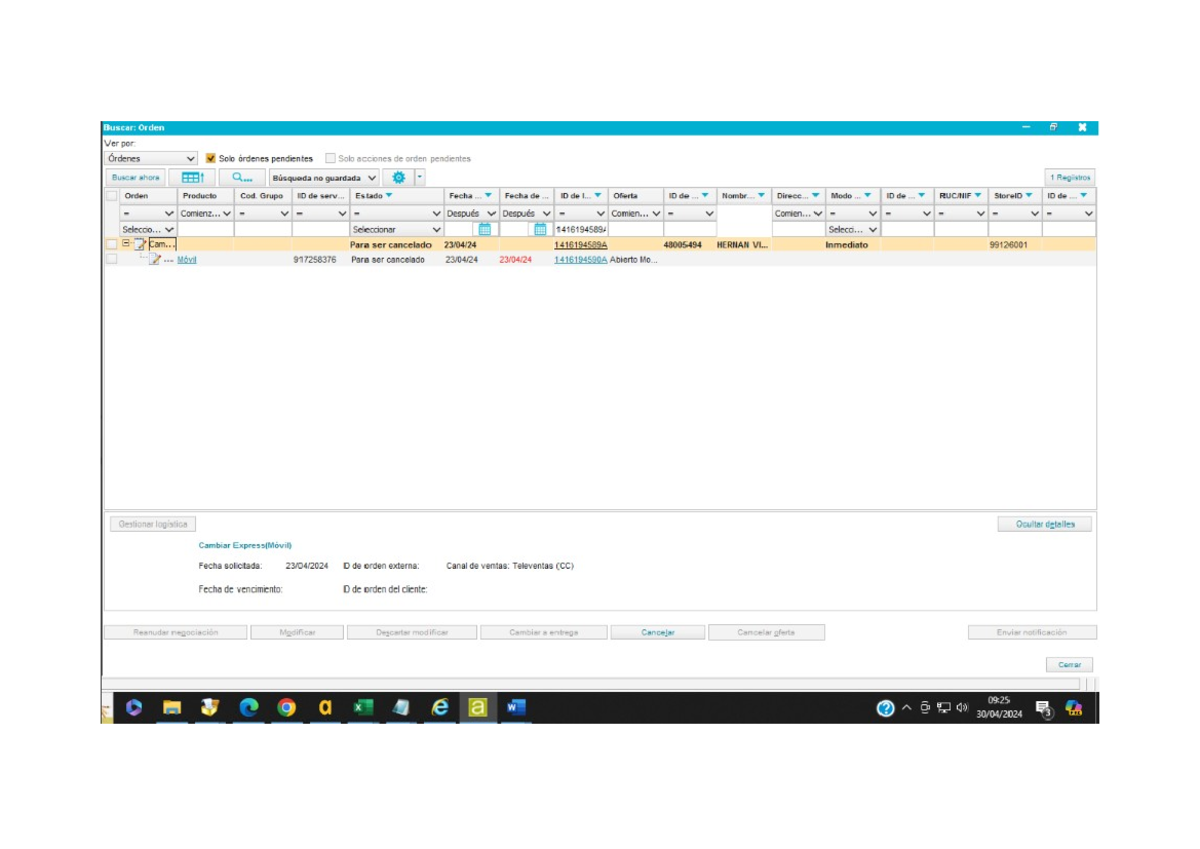Open Microsoft Word from the taskbar

tap(516, 708)
